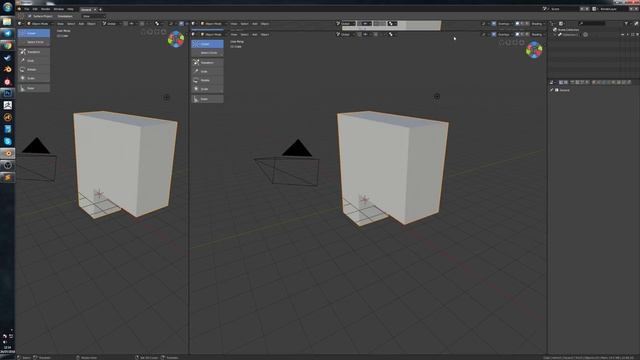Toggle overlays icon in right viewport lower header
Viewport: 640px width, 360px height.
point(493,34)
